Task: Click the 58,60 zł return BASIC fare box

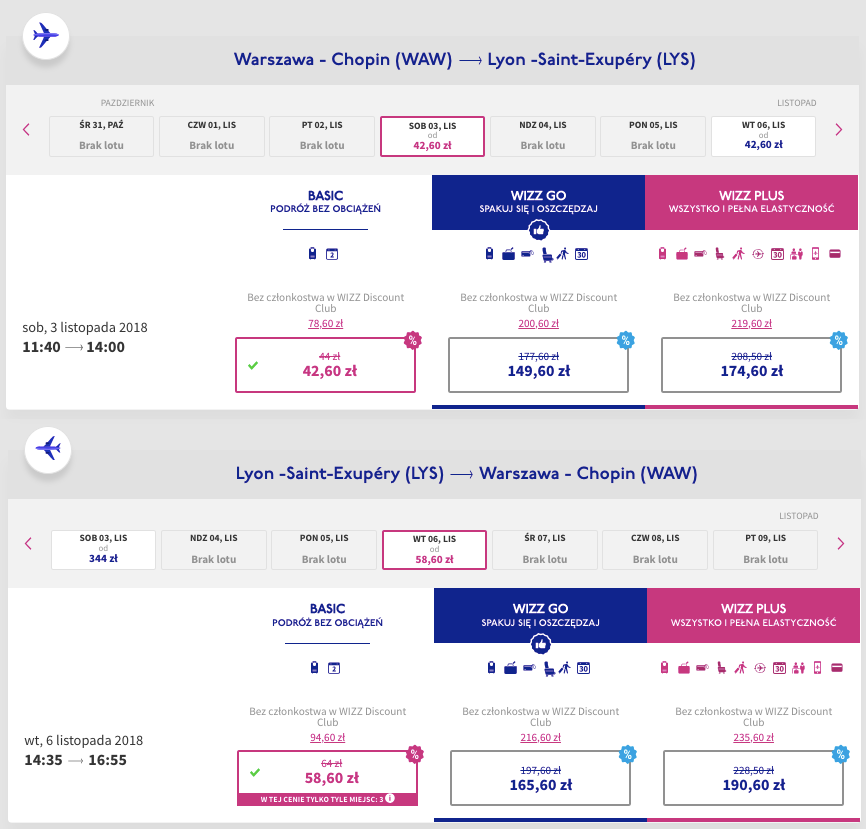Action: pos(327,772)
